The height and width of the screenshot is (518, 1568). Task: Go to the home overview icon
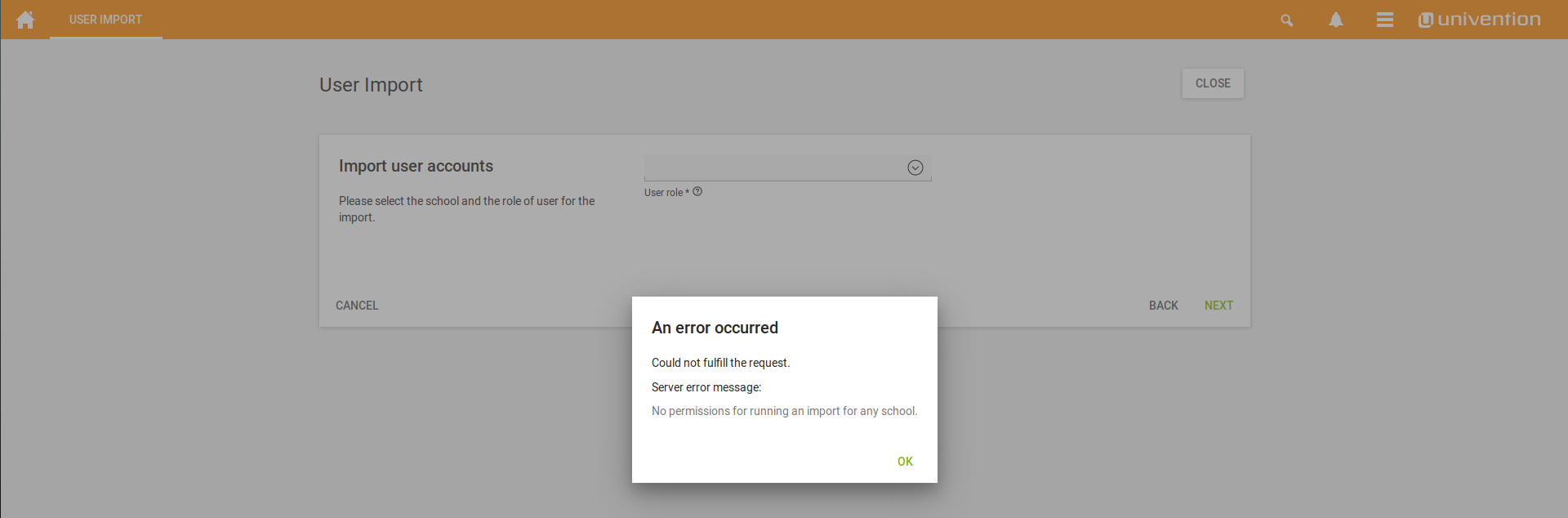tap(25, 20)
